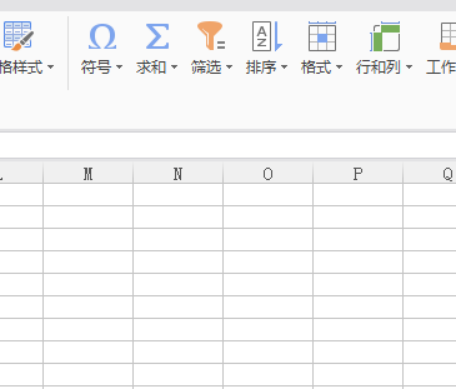
Task: Click the A-Z sort icon
Action: coord(267,36)
